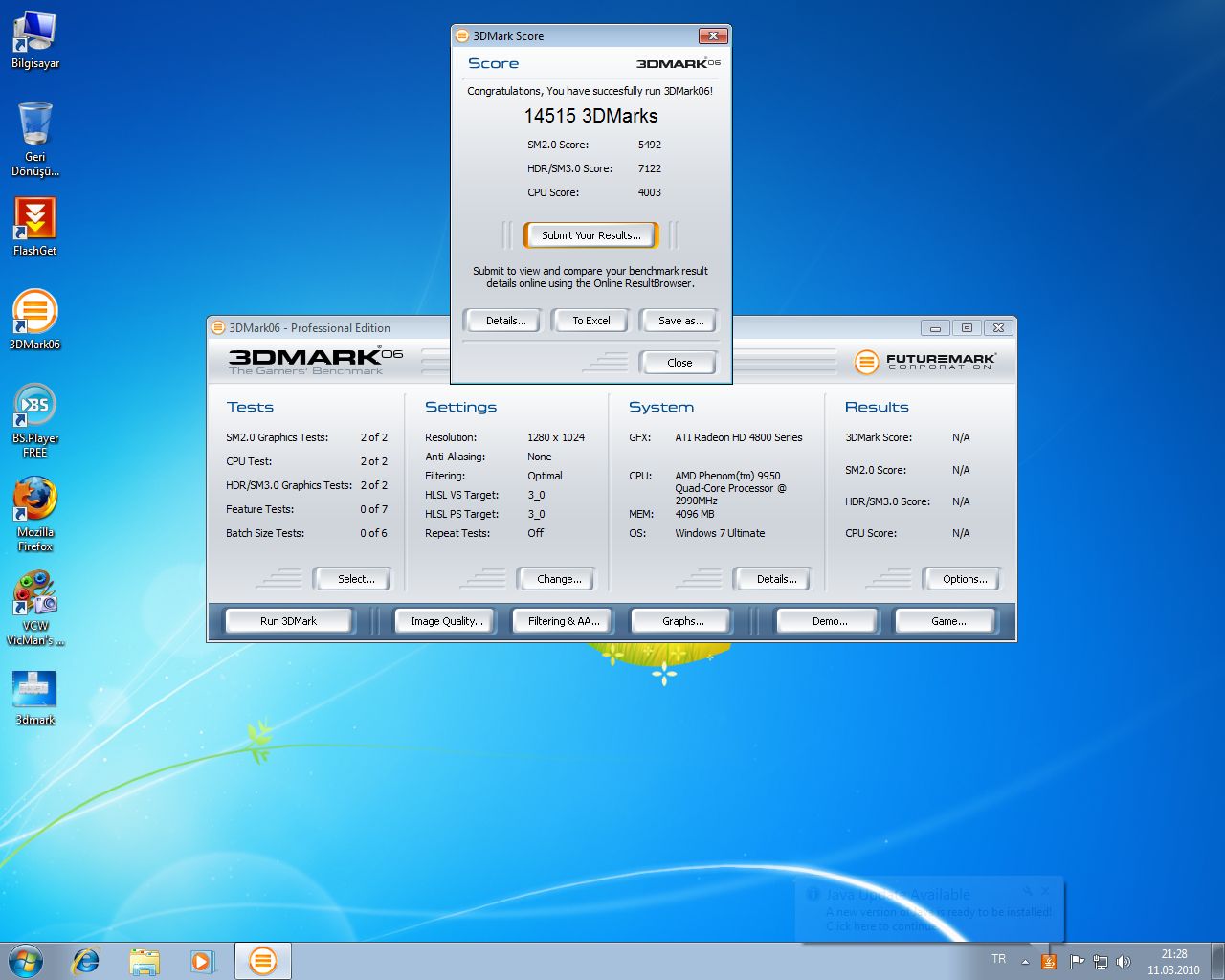1225x980 pixels.
Task: Show hidden tray icons arrow
Action: (x=1025, y=961)
